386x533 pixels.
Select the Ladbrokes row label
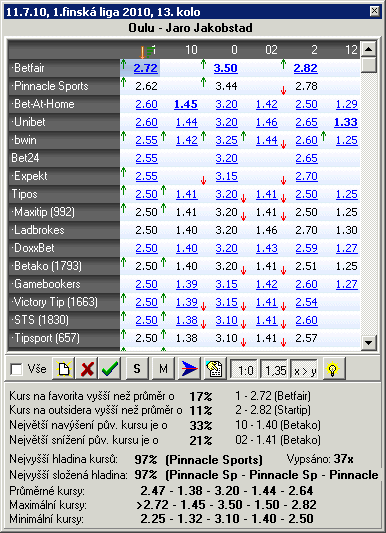64,230
